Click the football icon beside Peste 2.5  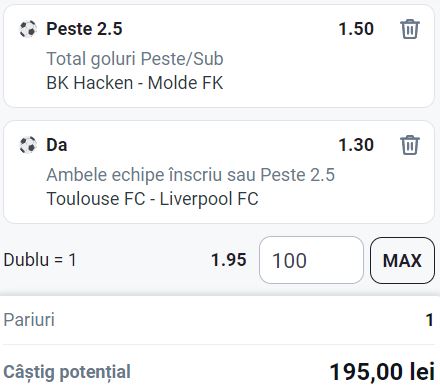(28, 29)
